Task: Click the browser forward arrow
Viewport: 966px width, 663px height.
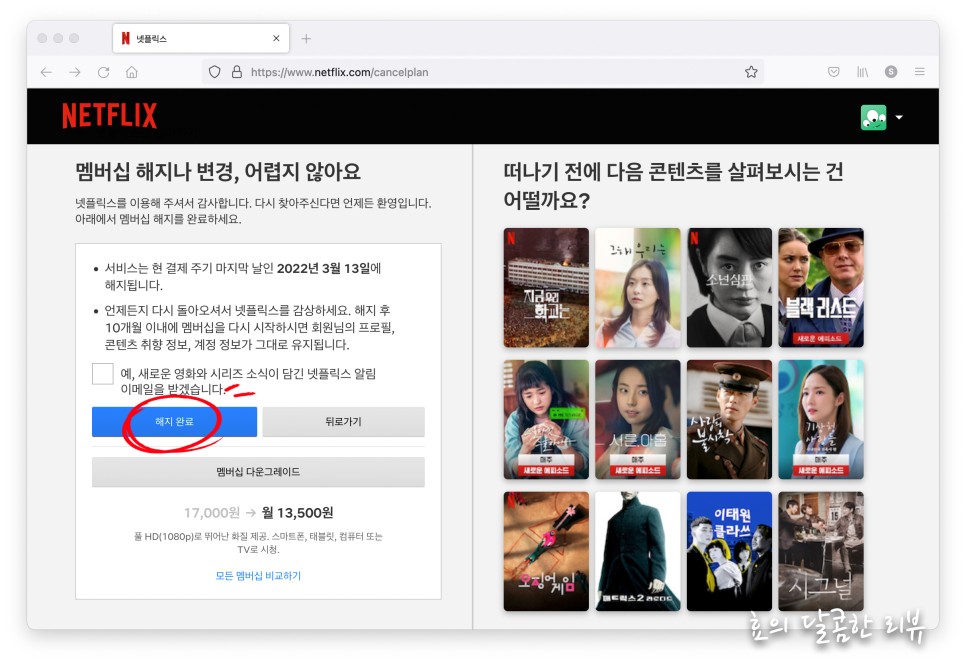Action: pyautogui.click(x=75, y=73)
